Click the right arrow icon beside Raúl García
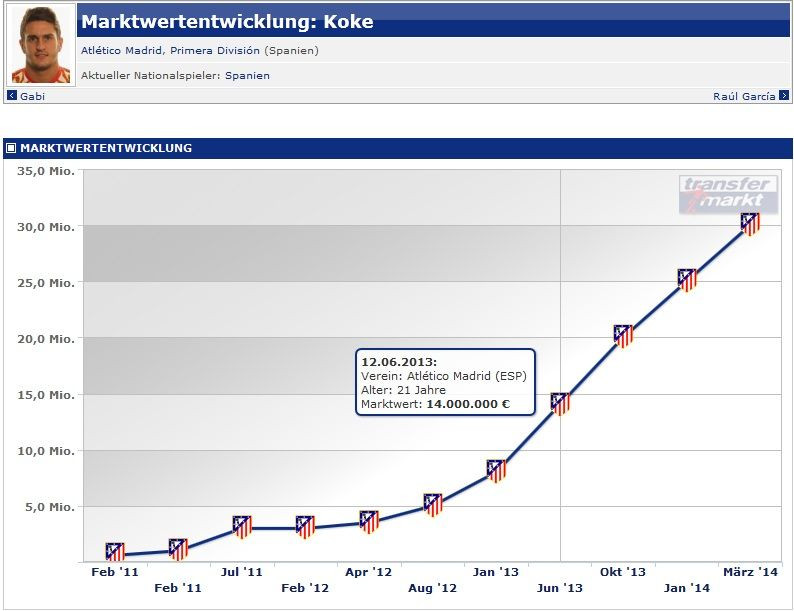The image size is (794, 611). coord(784,96)
